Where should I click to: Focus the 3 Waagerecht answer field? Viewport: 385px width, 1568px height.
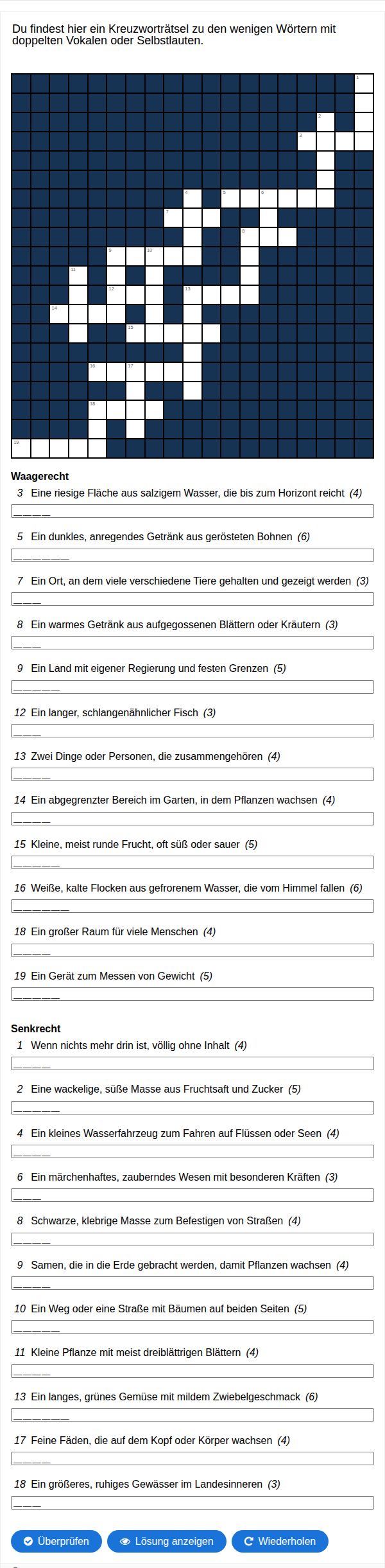point(193,511)
